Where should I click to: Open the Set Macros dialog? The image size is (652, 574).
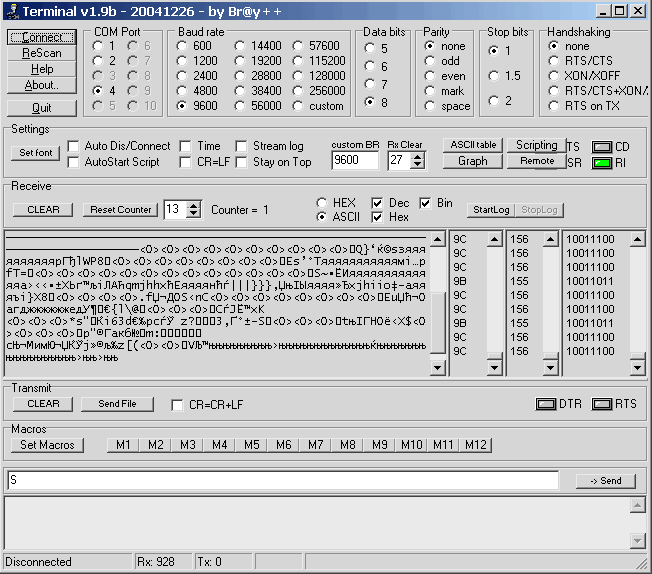click(x=47, y=445)
